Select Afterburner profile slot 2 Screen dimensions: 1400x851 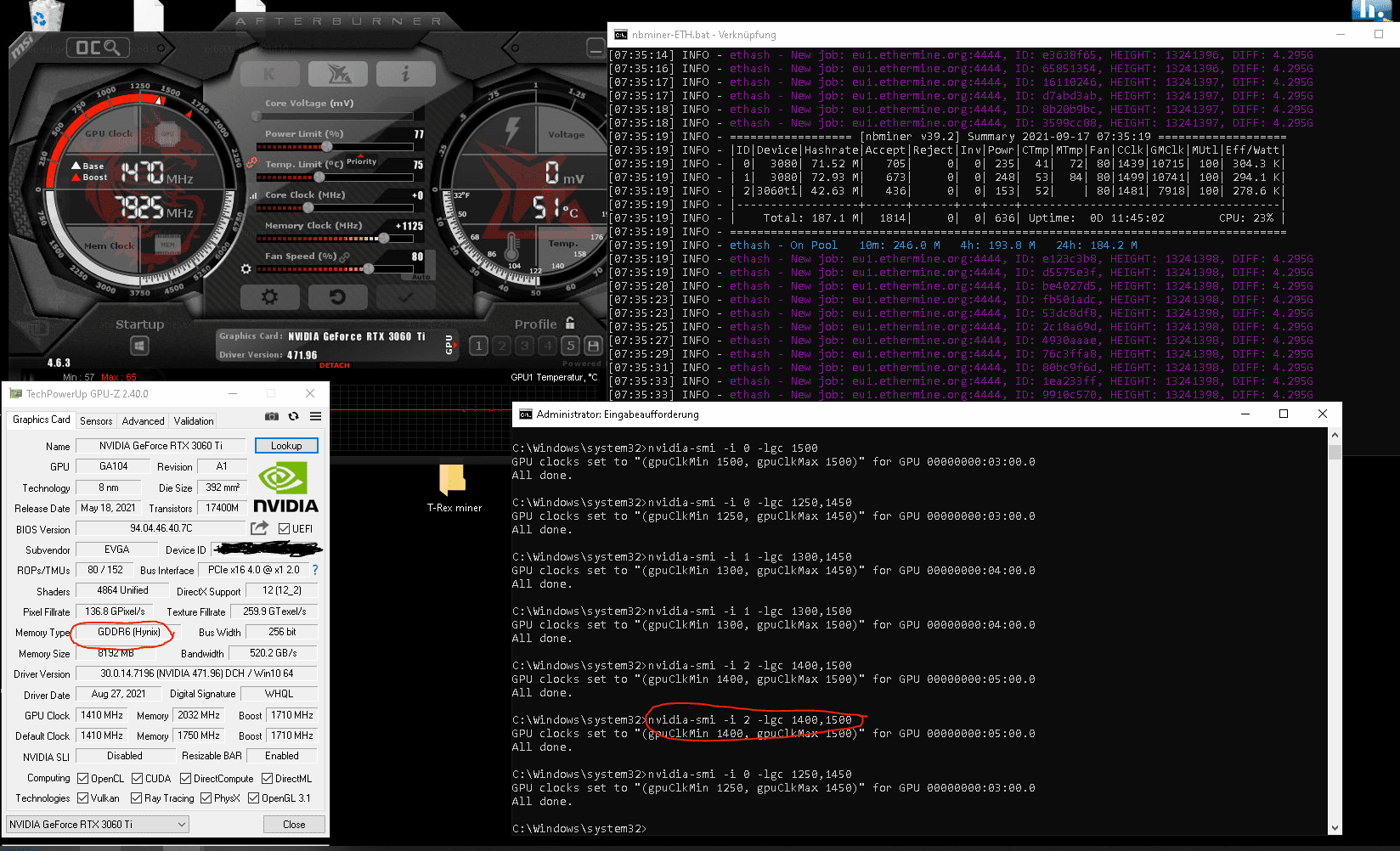tap(502, 346)
